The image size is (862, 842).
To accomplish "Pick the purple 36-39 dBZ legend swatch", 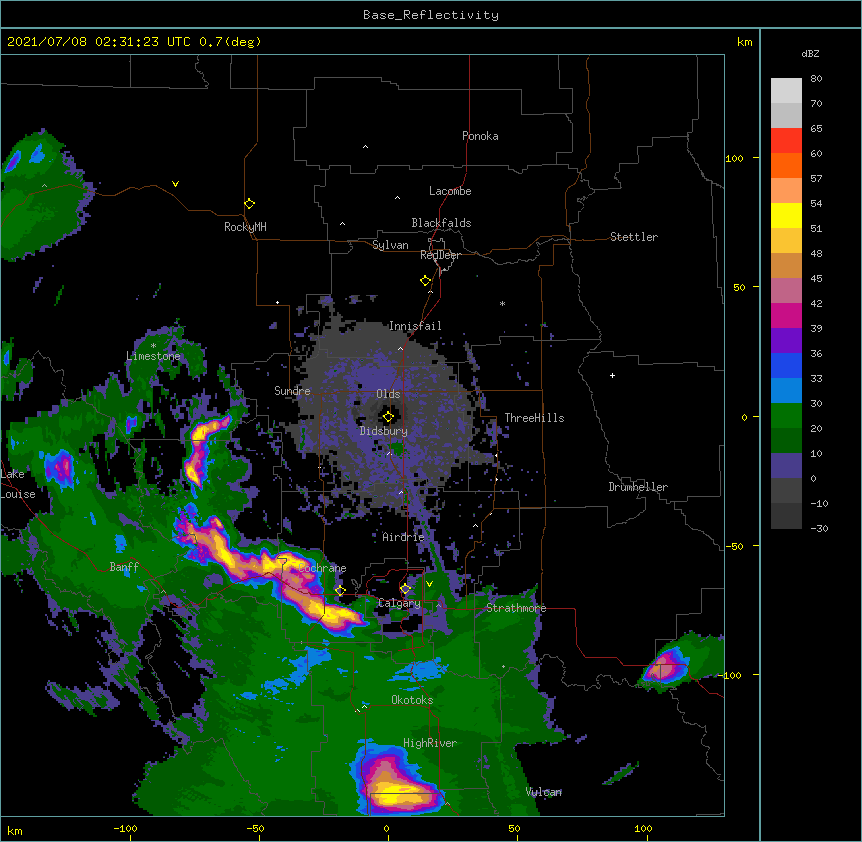I will tap(786, 341).
